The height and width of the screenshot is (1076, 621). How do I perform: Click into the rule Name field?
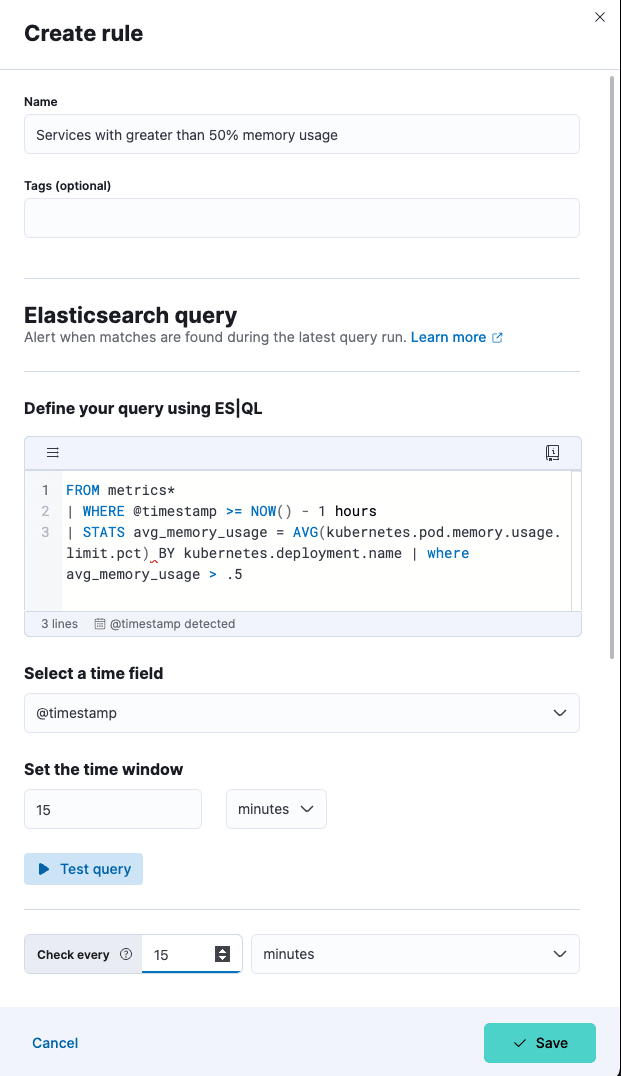(301, 134)
